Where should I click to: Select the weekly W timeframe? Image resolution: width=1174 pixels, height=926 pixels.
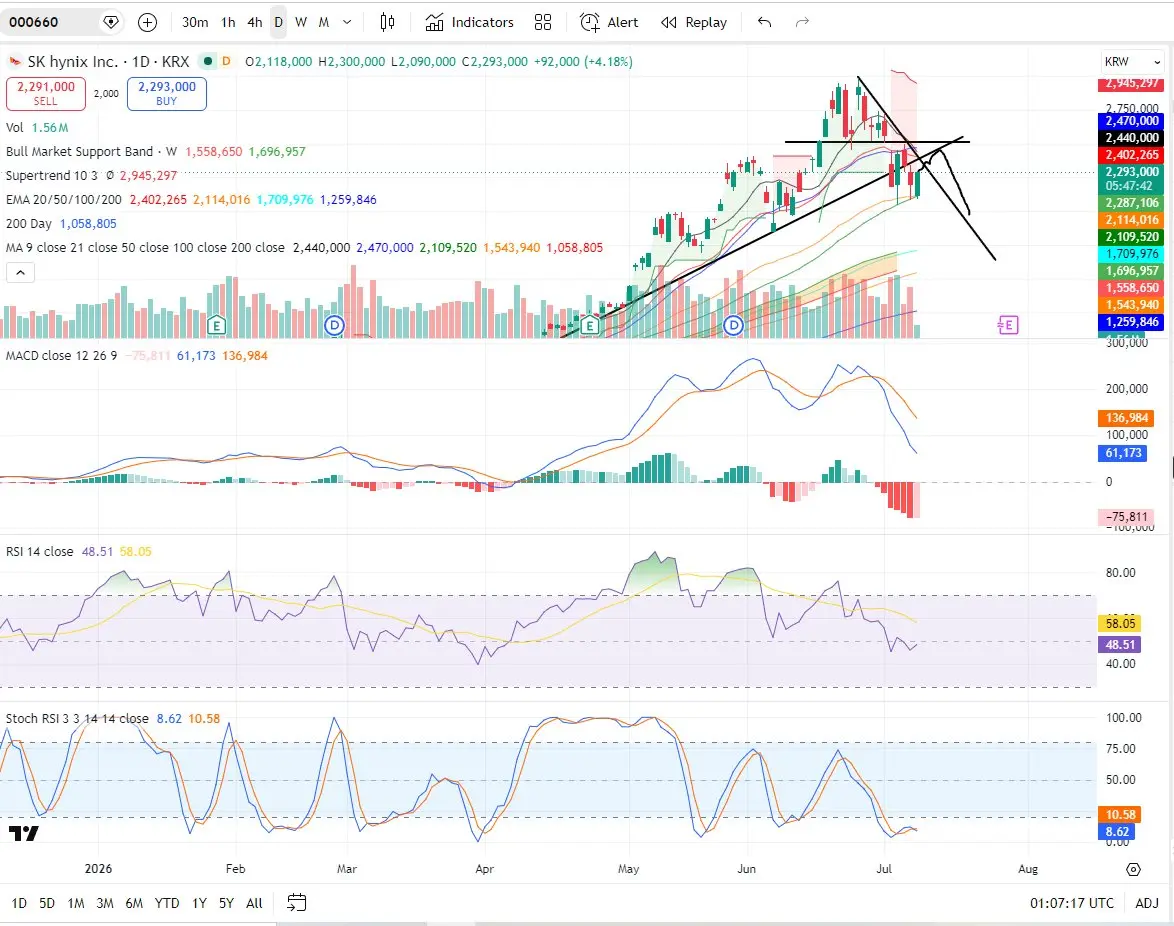tap(301, 22)
